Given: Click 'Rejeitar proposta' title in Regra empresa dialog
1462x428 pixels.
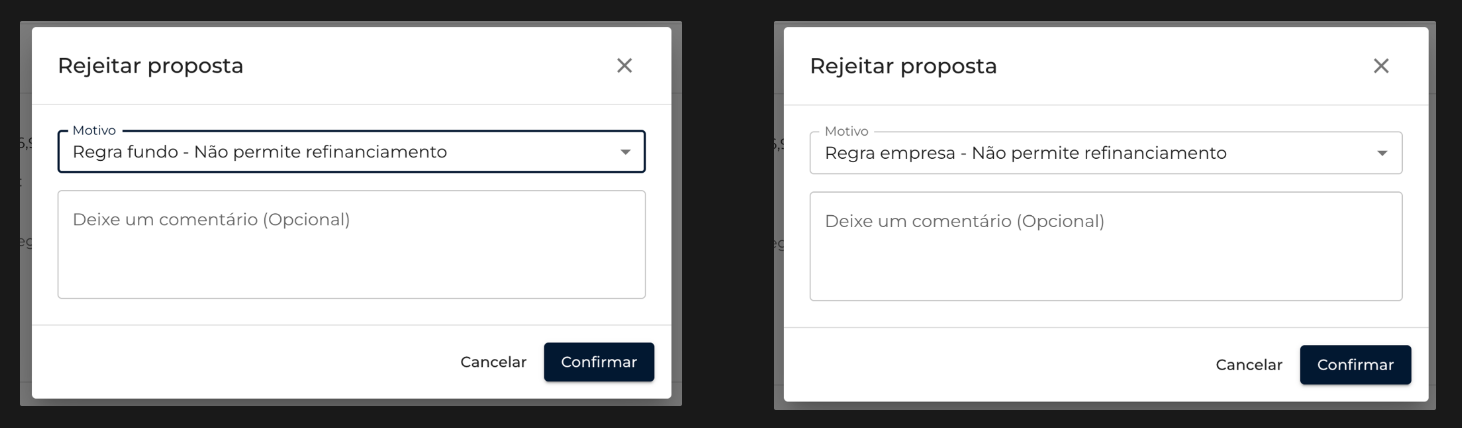Looking at the screenshot, I should pyautogui.click(x=903, y=66).
